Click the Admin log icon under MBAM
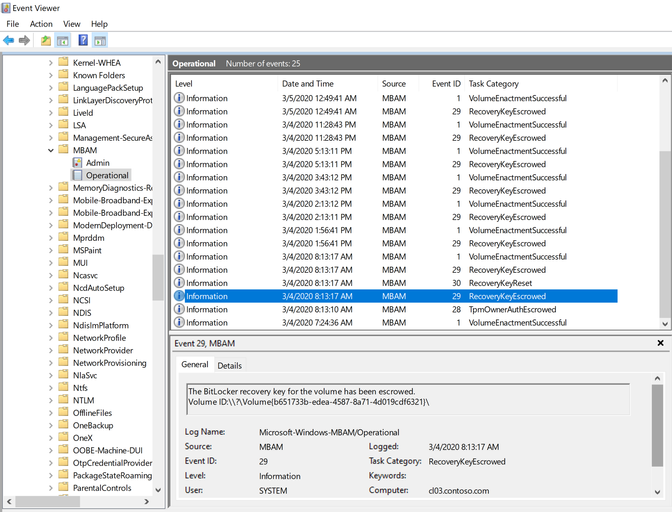 click(x=78, y=163)
